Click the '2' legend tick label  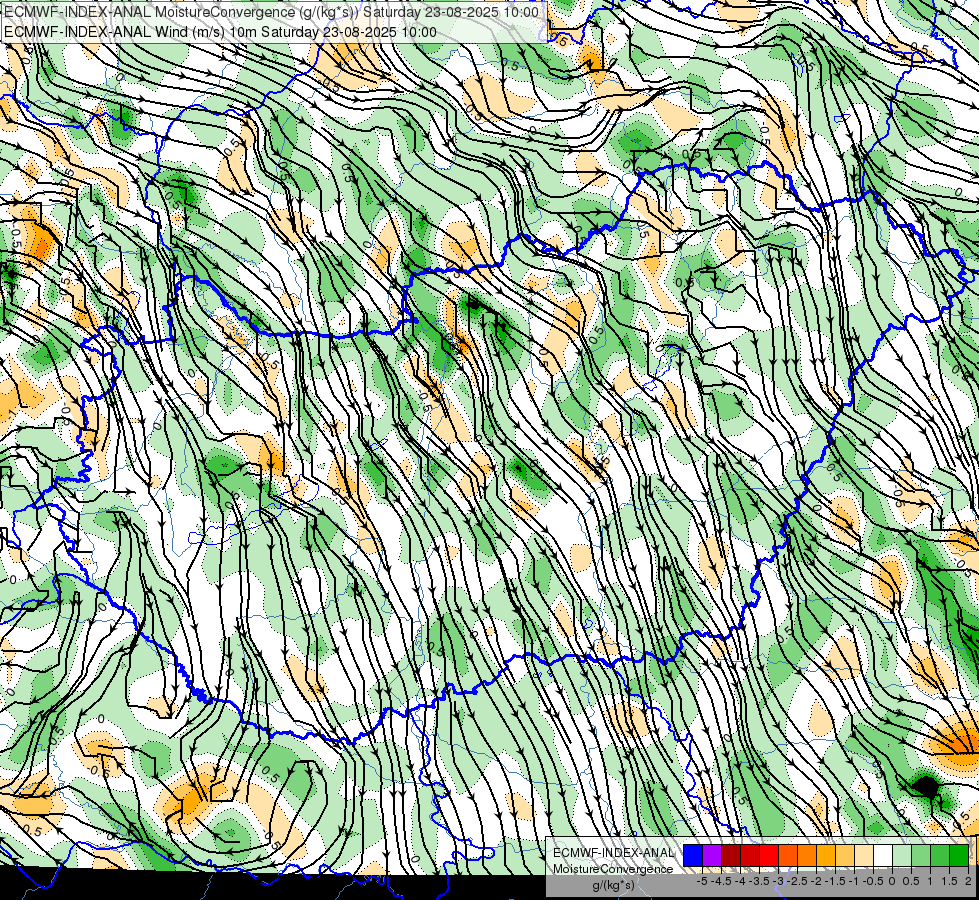[968, 881]
